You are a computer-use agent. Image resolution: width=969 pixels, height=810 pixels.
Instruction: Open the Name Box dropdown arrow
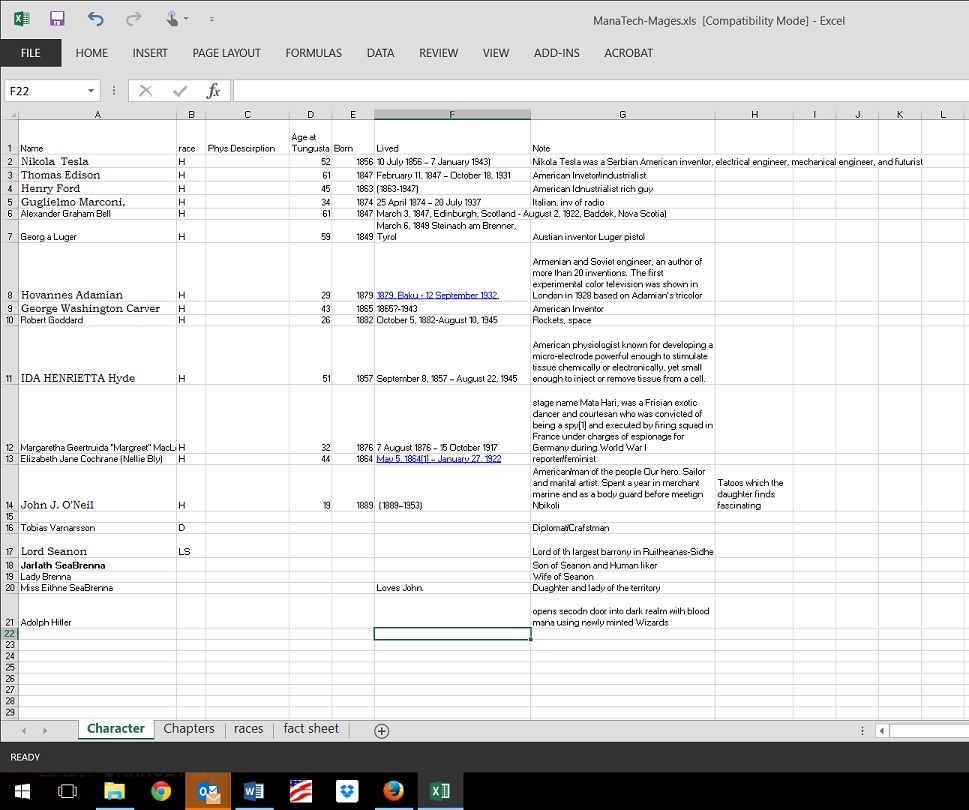[91, 91]
